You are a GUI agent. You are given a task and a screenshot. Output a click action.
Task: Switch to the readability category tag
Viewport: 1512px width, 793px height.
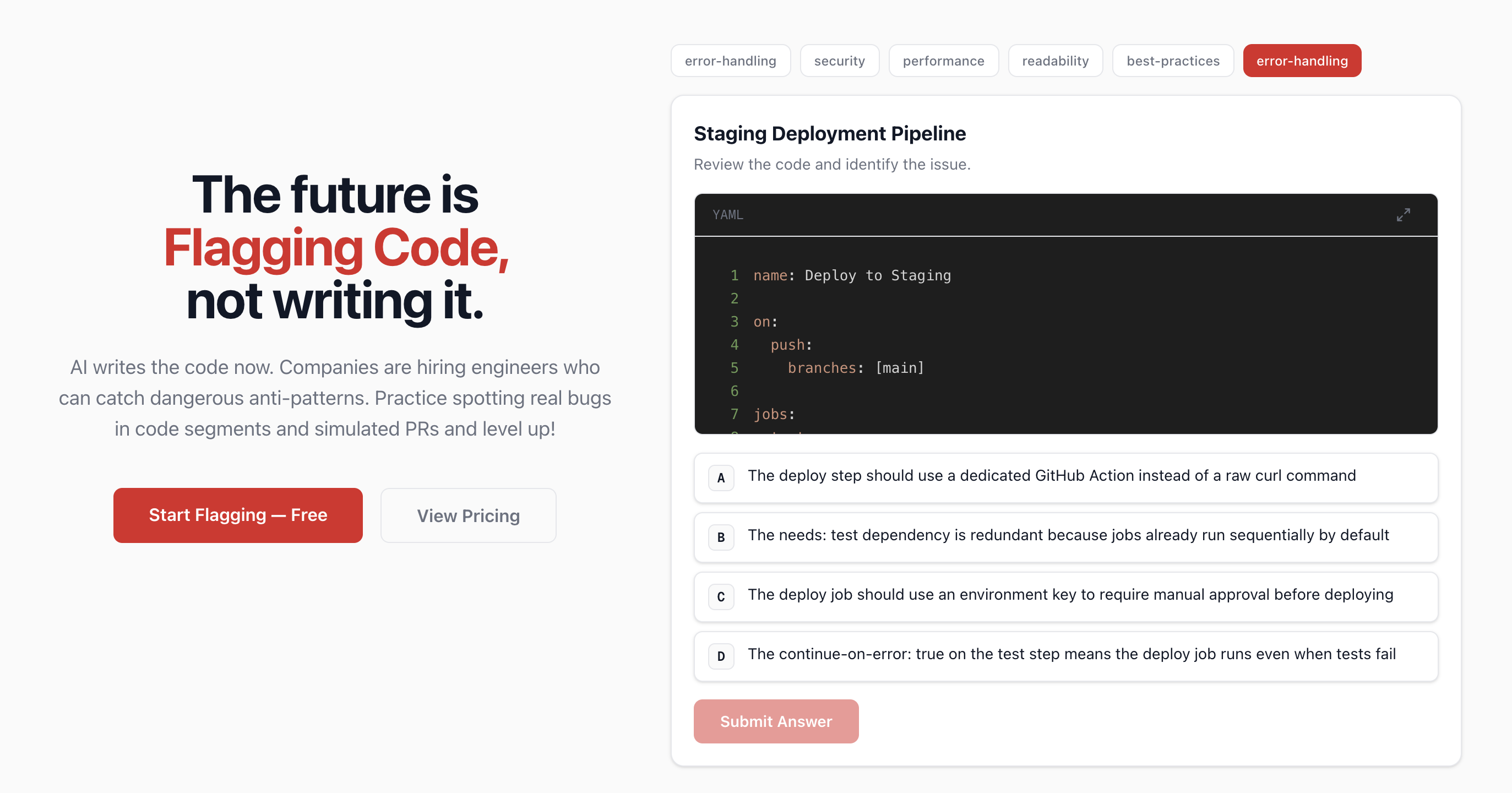[1055, 61]
